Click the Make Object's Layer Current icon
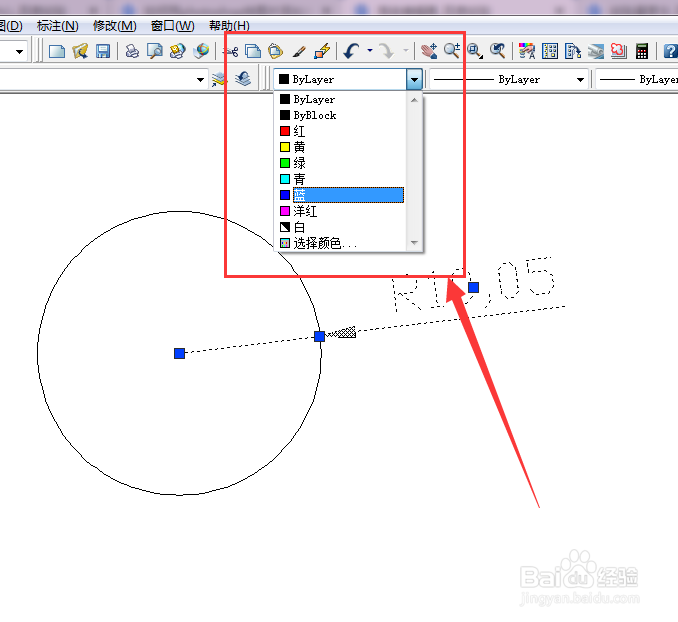The image size is (678, 622). pyautogui.click(x=220, y=79)
